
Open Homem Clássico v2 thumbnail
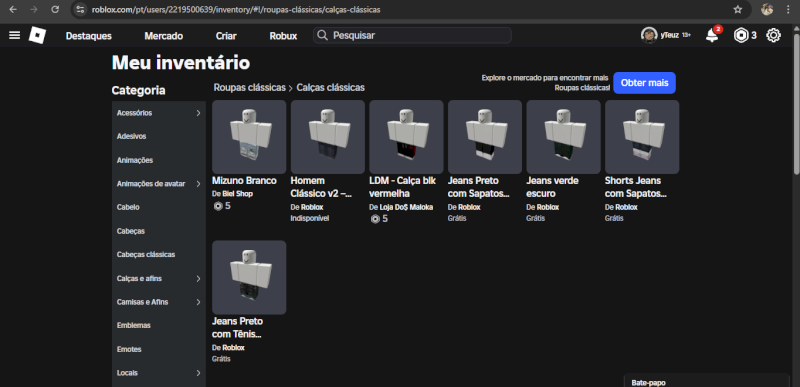point(328,137)
